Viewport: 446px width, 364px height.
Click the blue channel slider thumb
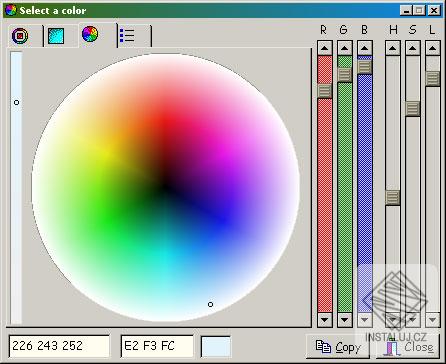[365, 67]
